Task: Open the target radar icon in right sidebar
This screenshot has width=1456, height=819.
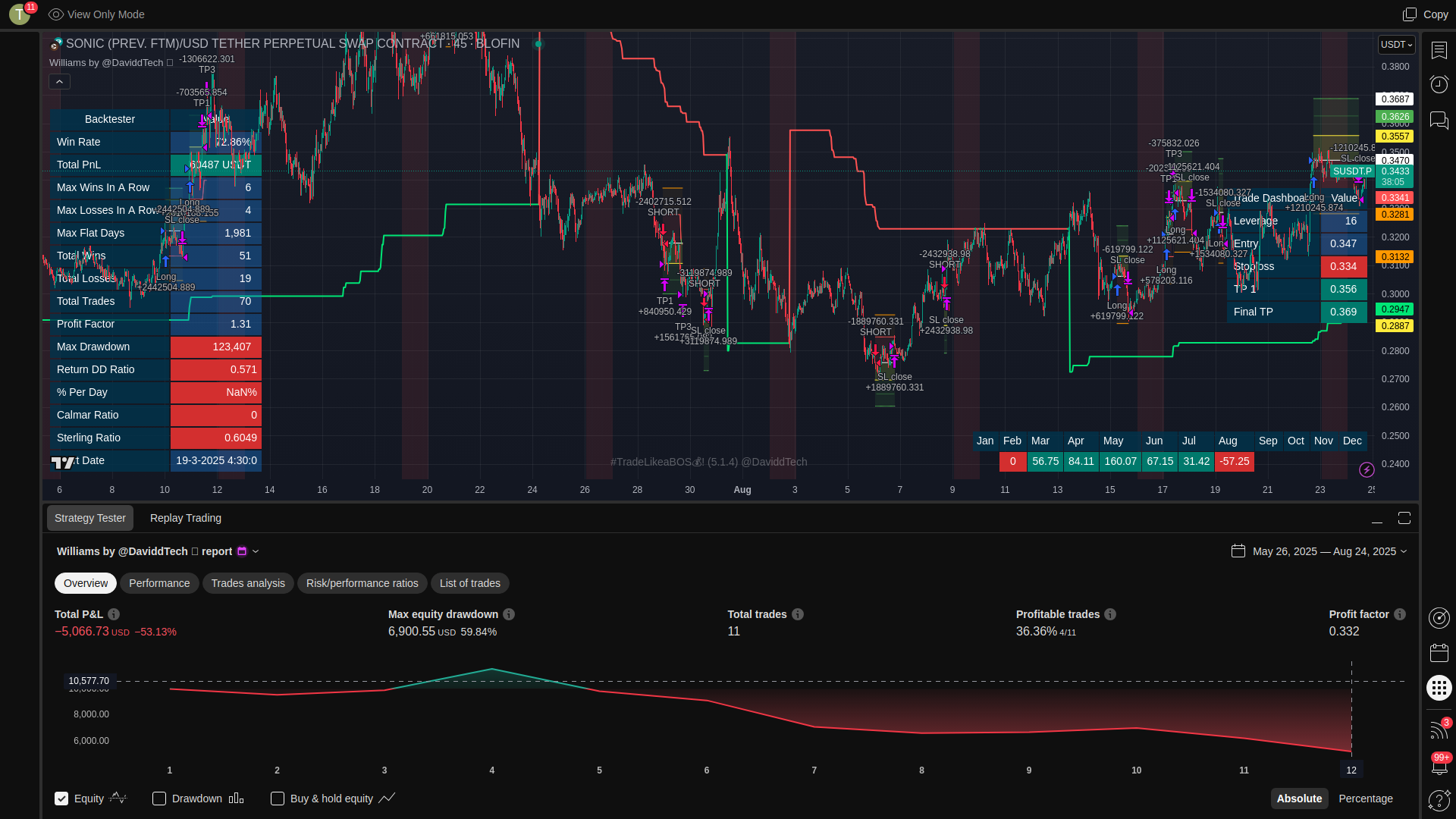Action: click(1439, 618)
